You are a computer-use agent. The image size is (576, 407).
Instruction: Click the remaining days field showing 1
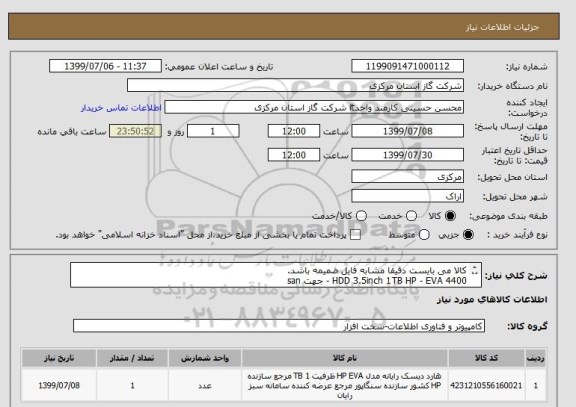pos(213,131)
